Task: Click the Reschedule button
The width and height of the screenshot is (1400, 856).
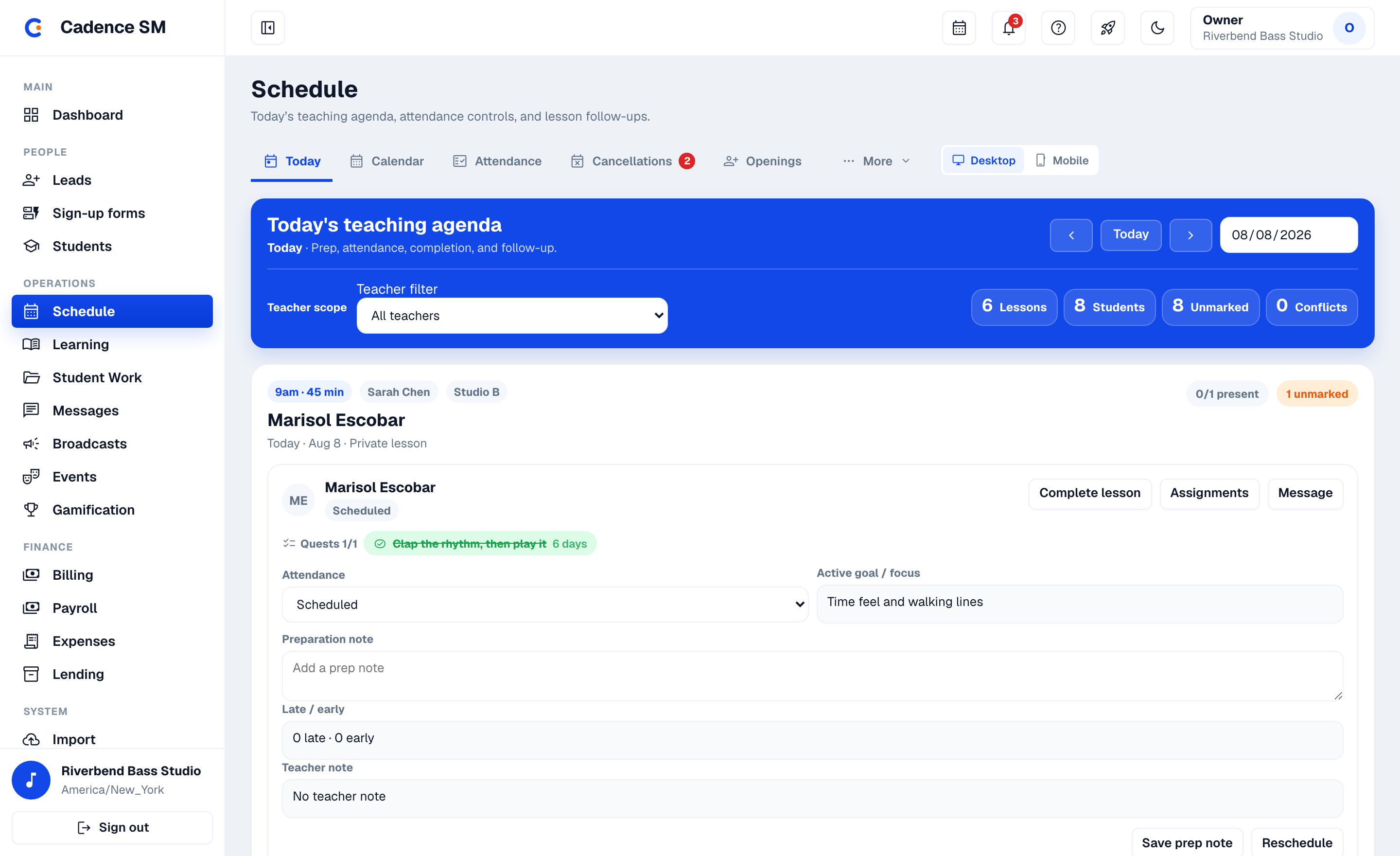Action: (1296, 842)
